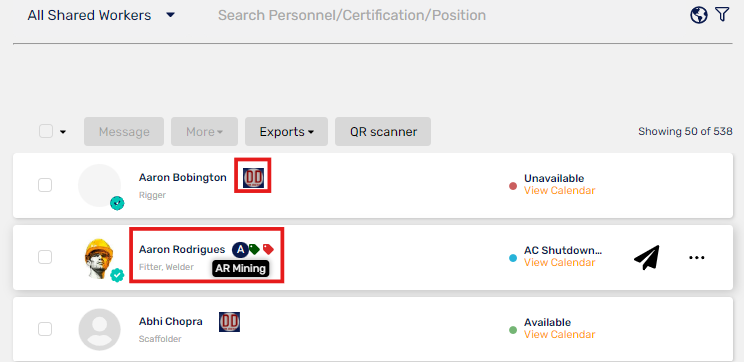
Task: Select Aaron Rodrigues row checkbox
Action: coord(45,257)
